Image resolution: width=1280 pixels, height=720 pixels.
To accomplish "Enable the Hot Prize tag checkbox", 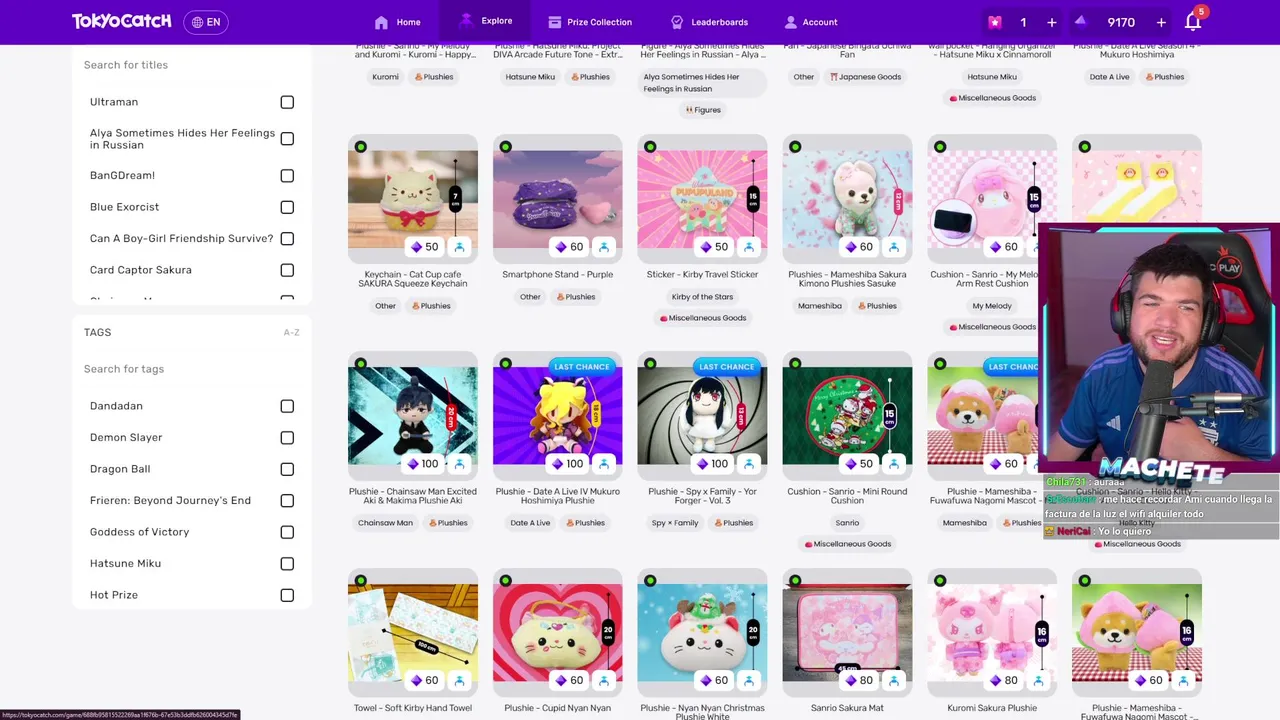I will (287, 595).
